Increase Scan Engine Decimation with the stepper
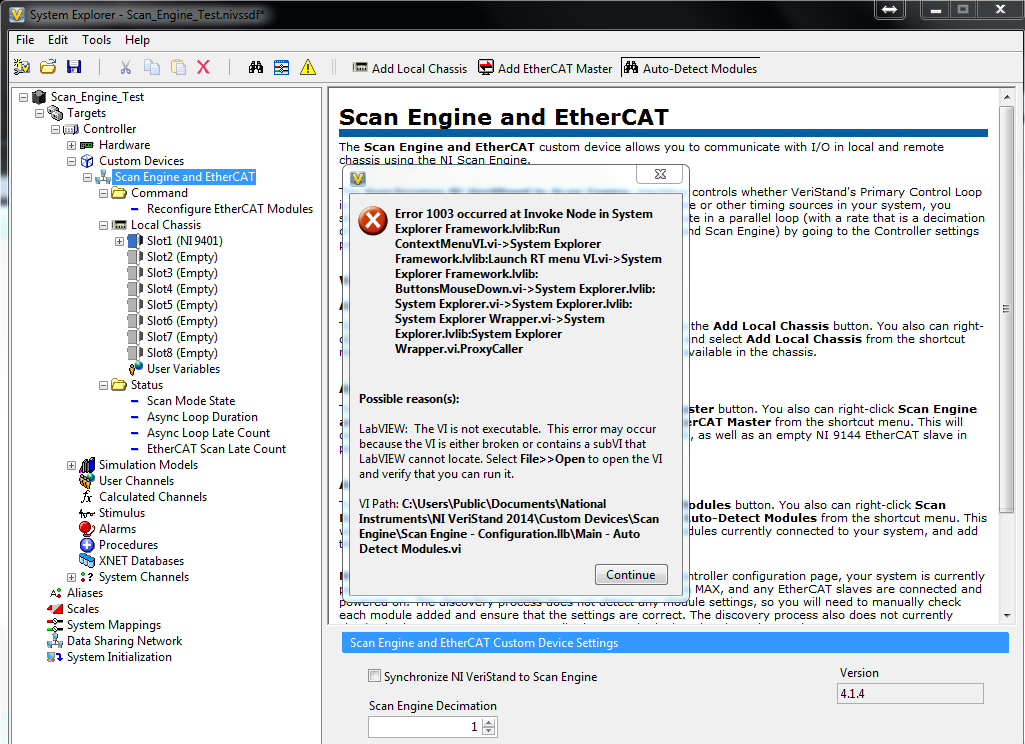Viewport: 1025px width, 744px height. [x=486, y=722]
